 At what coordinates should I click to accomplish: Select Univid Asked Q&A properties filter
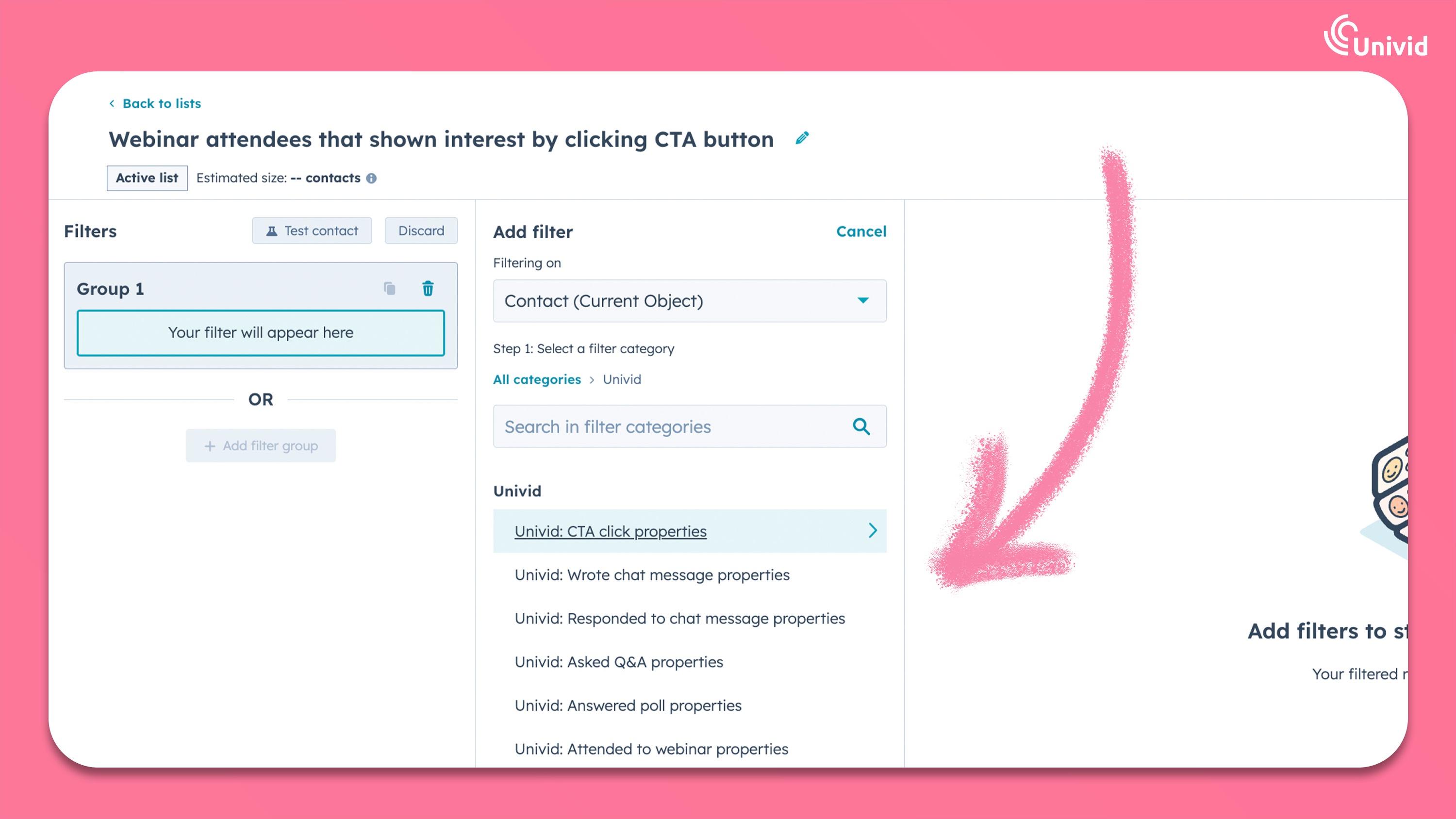tap(618, 661)
